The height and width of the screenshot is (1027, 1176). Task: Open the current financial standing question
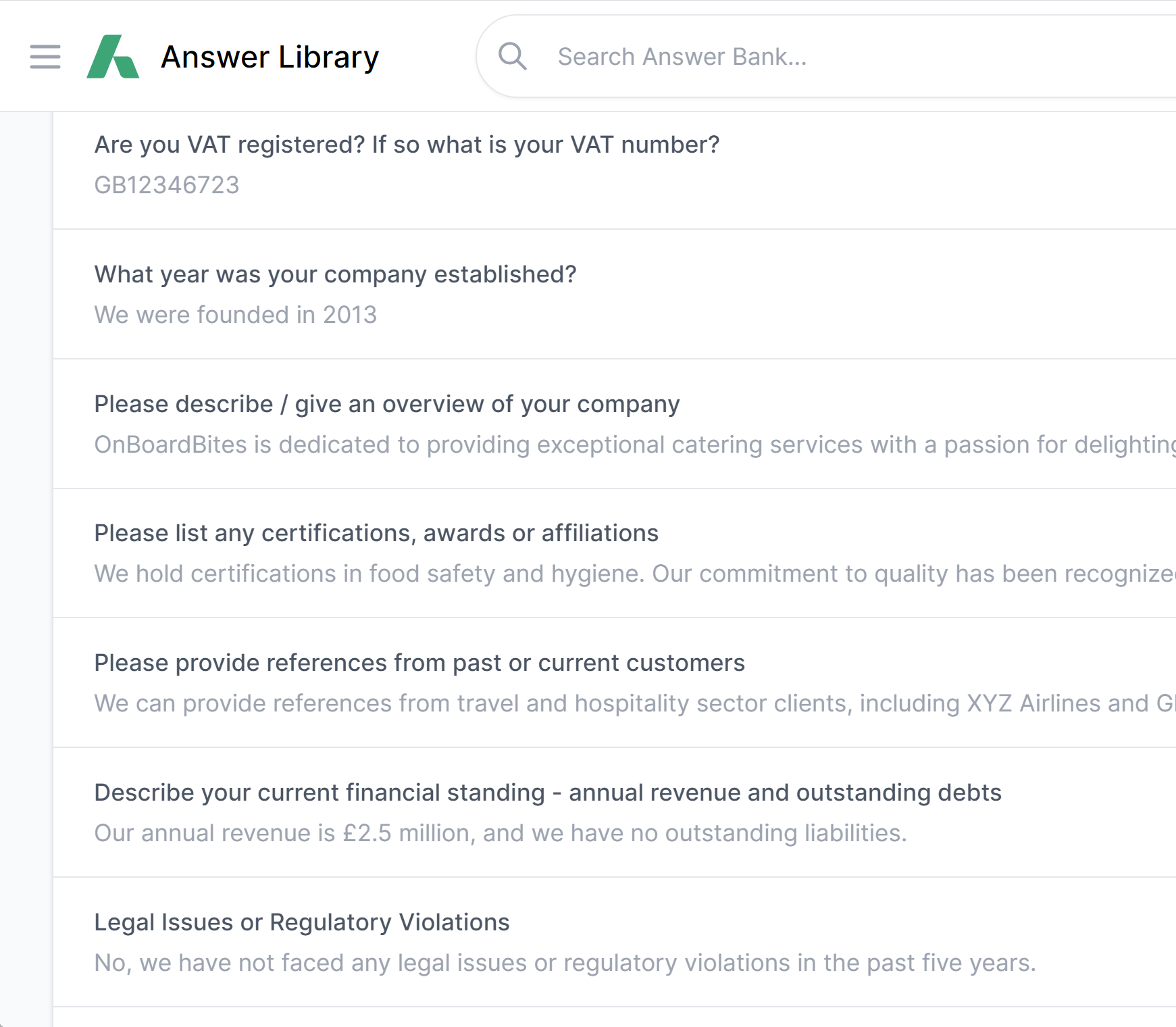(x=547, y=793)
